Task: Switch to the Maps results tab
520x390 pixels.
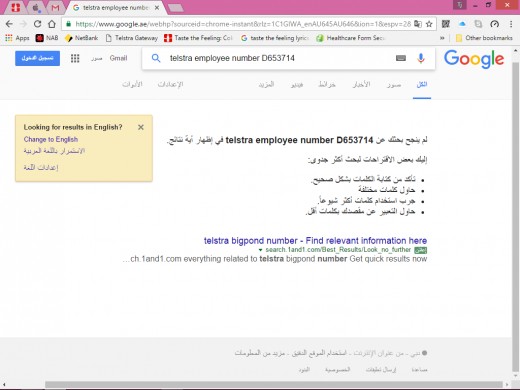Action: 327,85
